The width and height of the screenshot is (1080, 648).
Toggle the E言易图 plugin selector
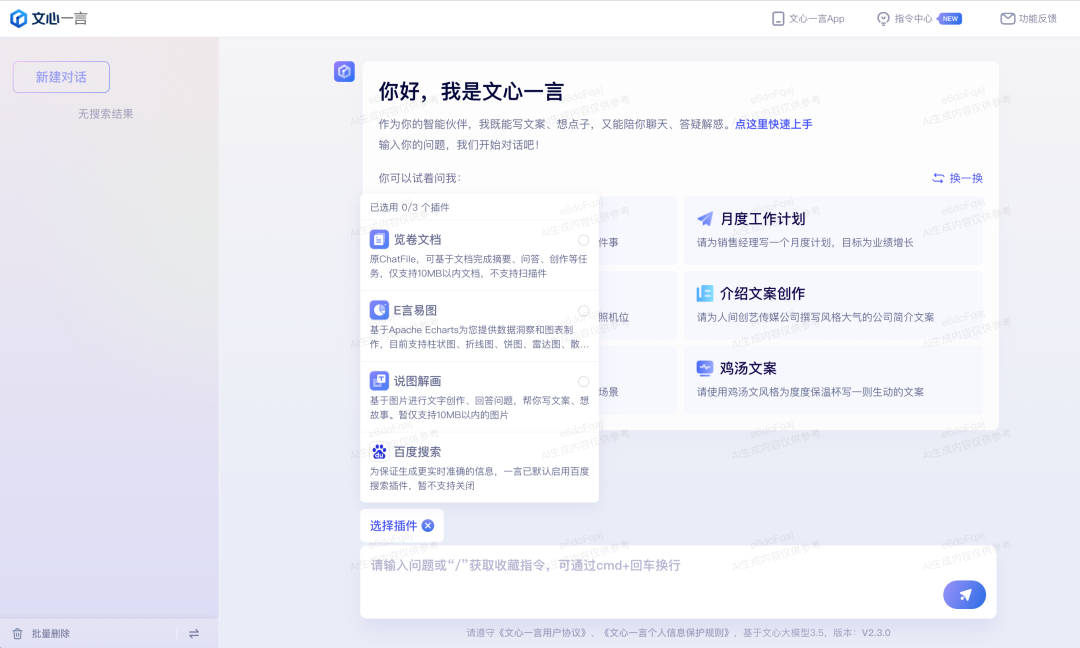coord(583,311)
